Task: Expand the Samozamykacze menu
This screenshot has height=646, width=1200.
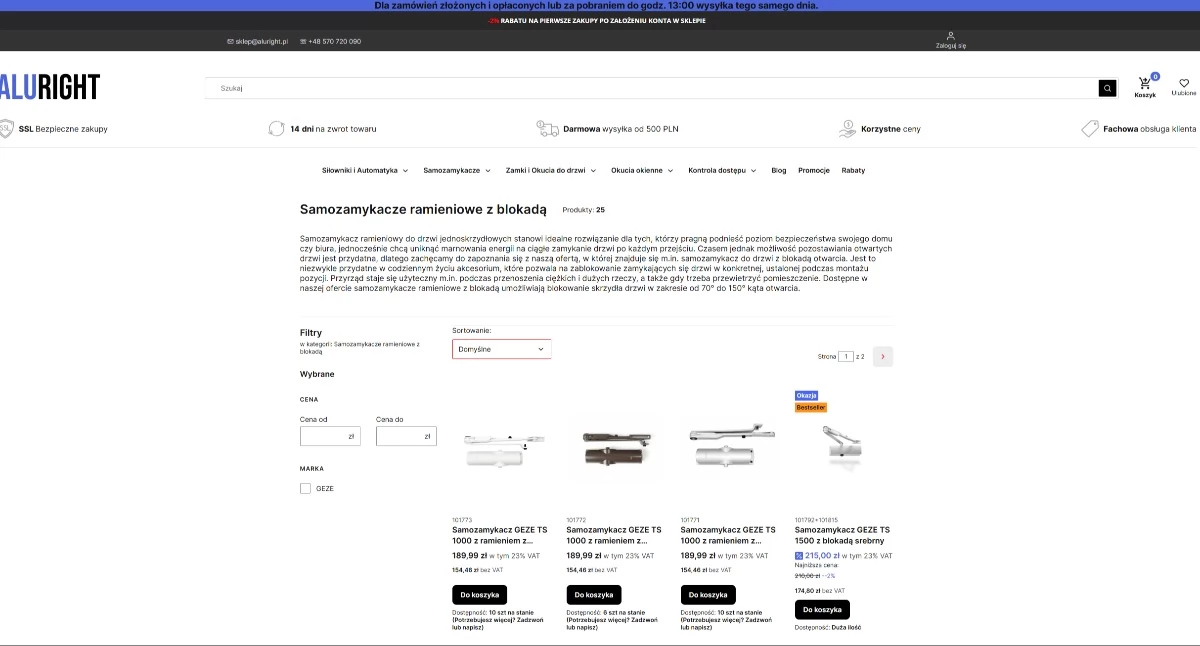Action: pos(457,170)
